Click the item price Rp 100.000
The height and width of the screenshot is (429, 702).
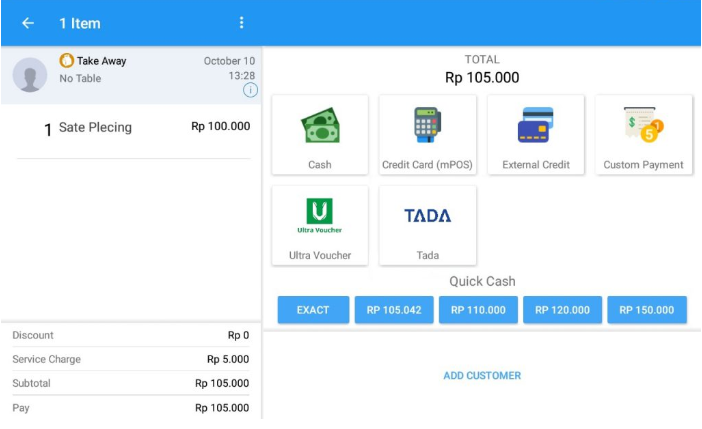point(221,126)
